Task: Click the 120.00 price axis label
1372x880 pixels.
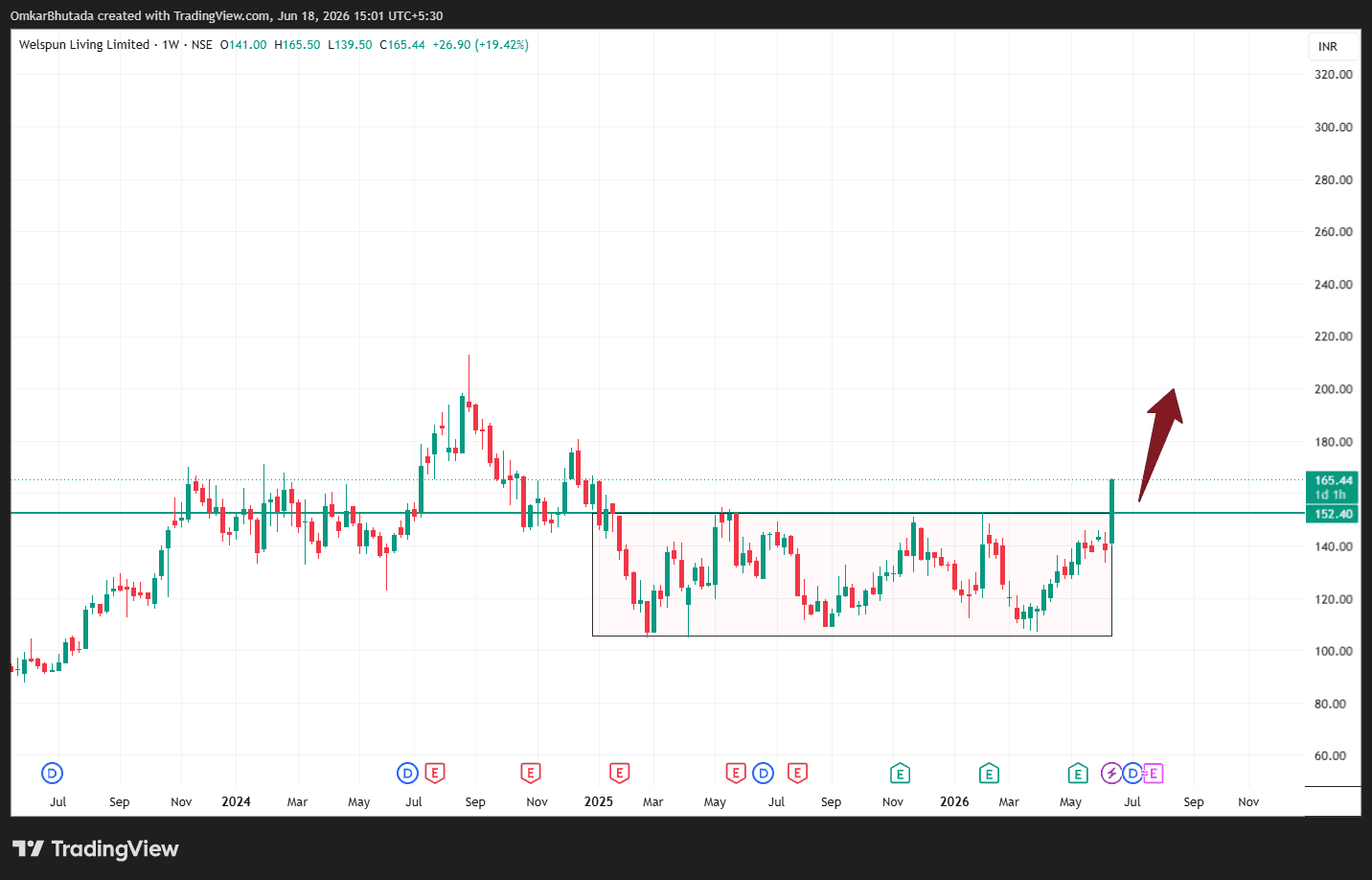Action: (1334, 599)
